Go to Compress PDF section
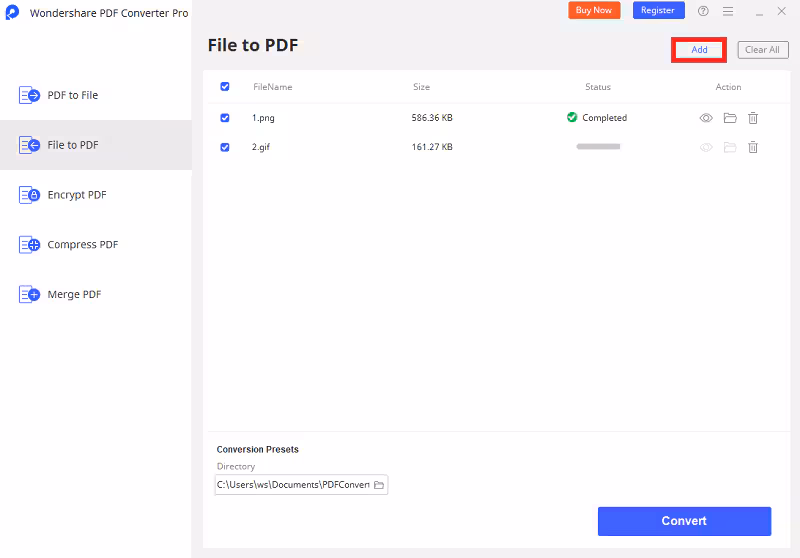Image resolution: width=800 pixels, height=558 pixels. (x=82, y=245)
